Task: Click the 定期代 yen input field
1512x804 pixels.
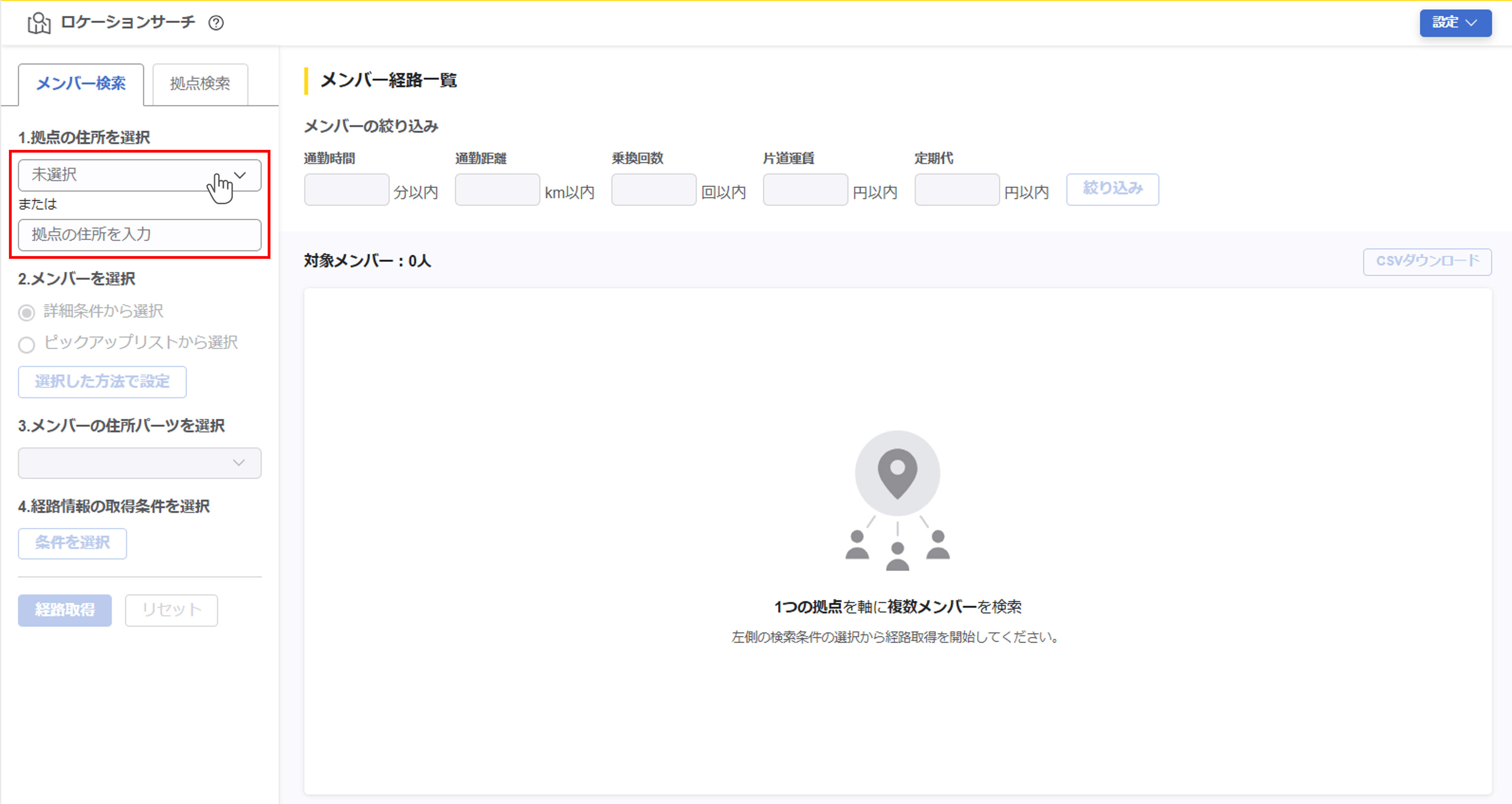Action: click(957, 190)
